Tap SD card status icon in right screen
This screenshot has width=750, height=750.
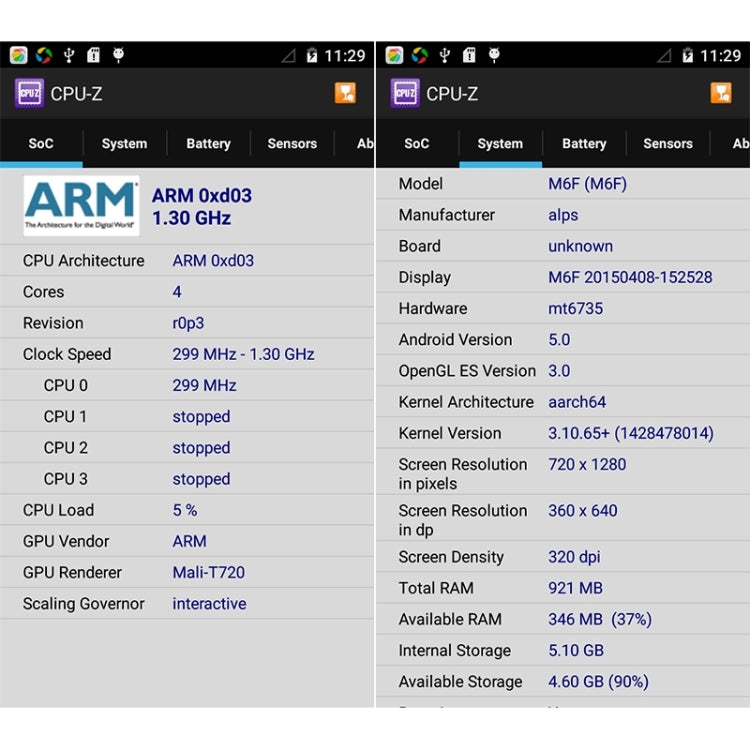[x=469, y=55]
